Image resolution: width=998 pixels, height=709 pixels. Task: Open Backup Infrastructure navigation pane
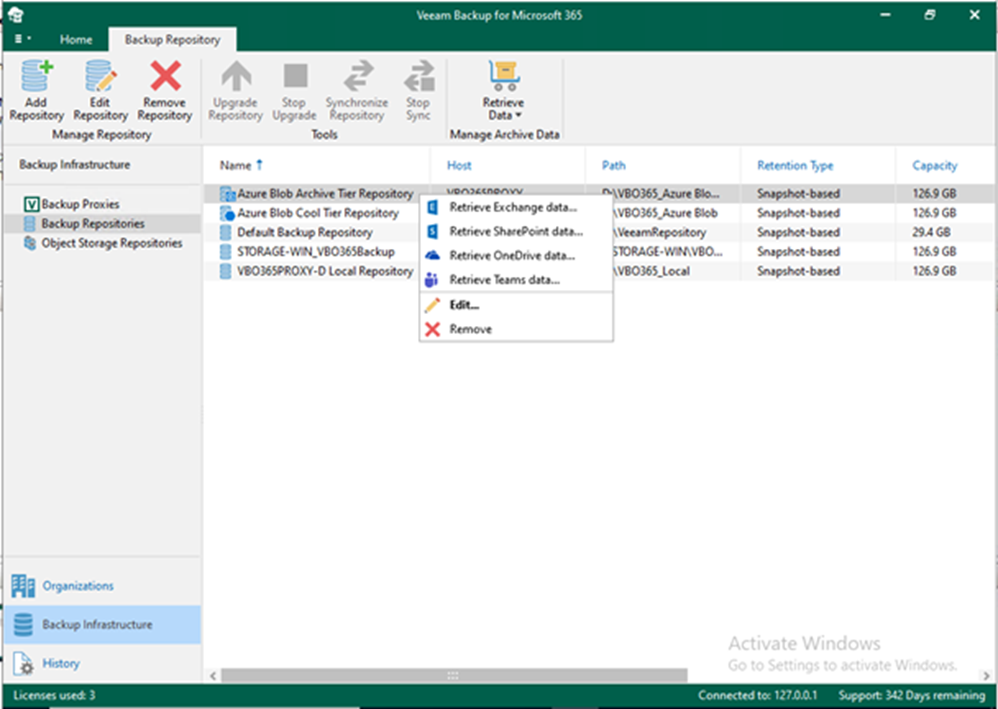(x=102, y=624)
